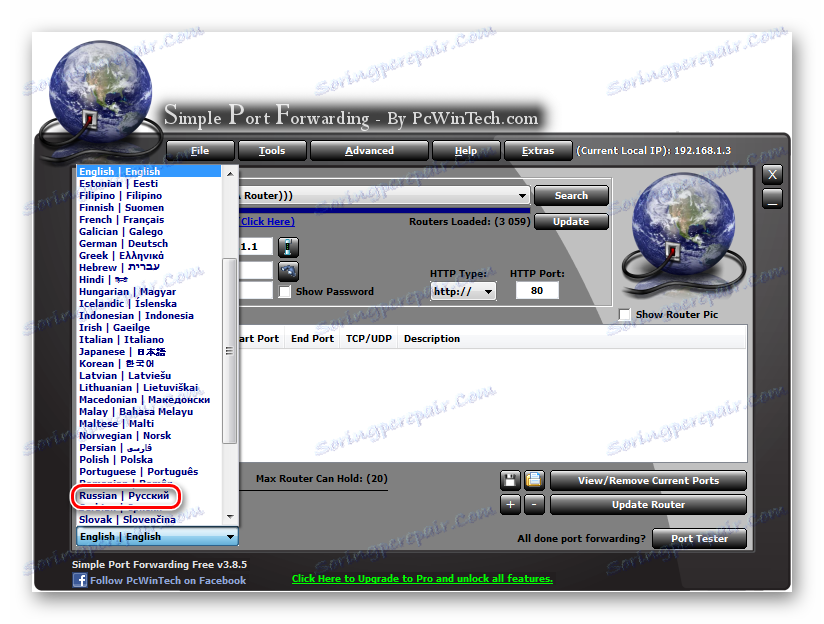Select Hebrew language entry
Screen dimensions: 824x624
point(149,268)
